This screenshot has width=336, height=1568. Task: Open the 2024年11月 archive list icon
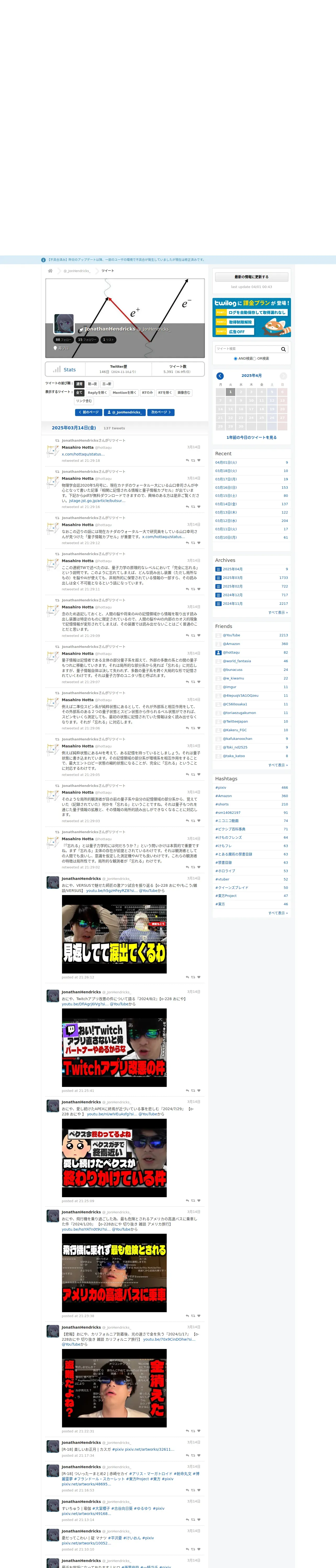click(x=218, y=604)
